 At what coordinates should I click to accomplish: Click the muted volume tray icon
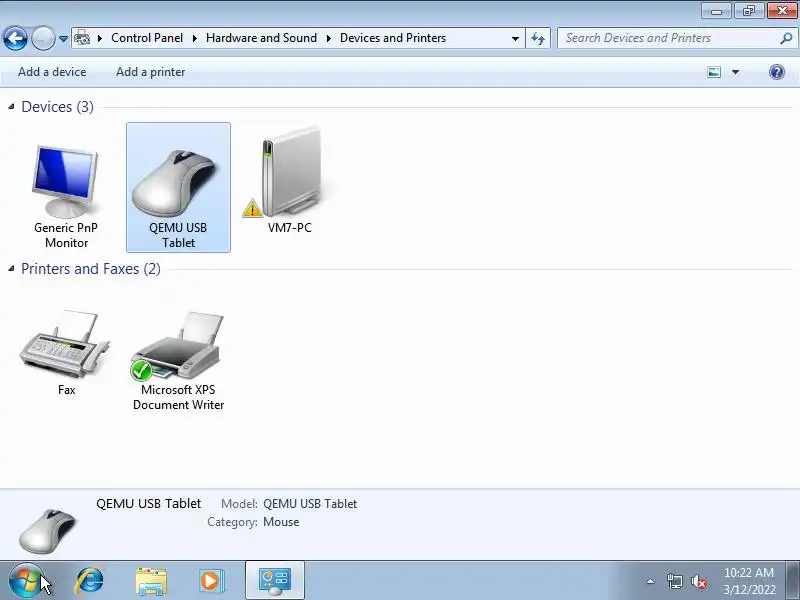pyautogui.click(x=698, y=581)
